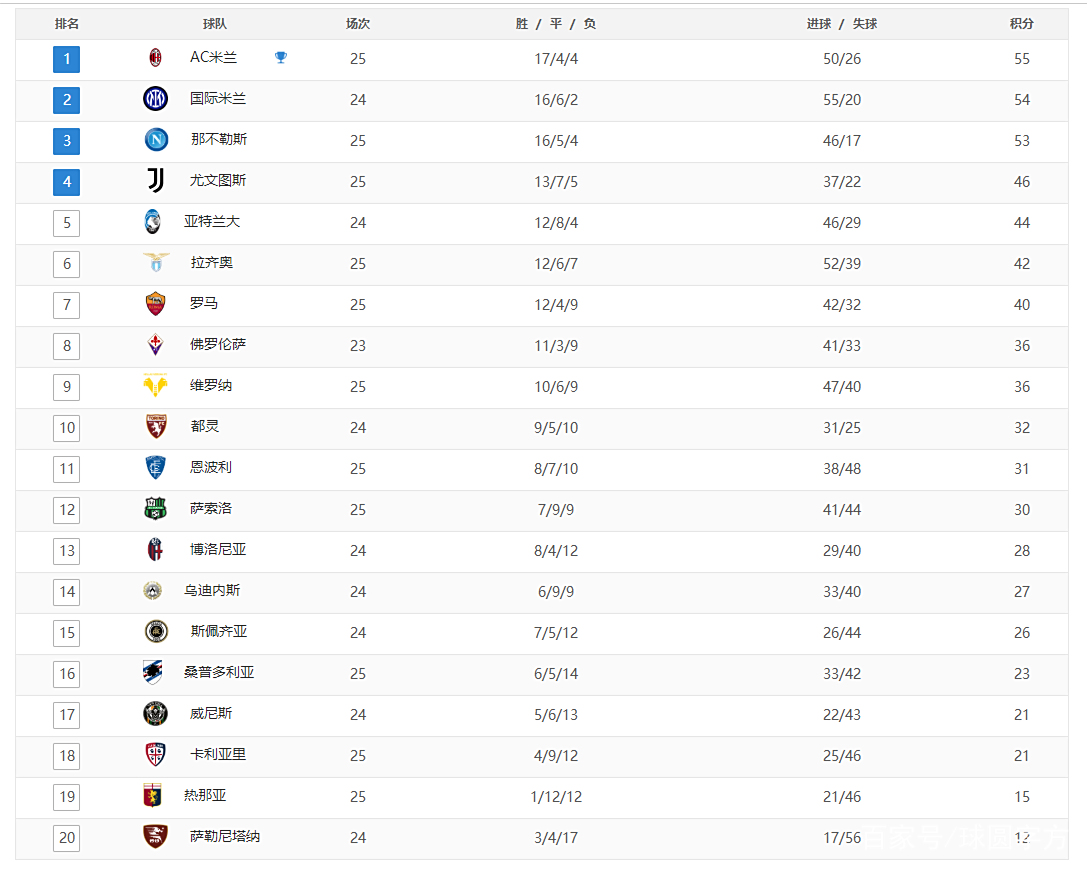The image size is (1087, 869).
Task: Click the Atalanta club crest
Action: (152, 222)
